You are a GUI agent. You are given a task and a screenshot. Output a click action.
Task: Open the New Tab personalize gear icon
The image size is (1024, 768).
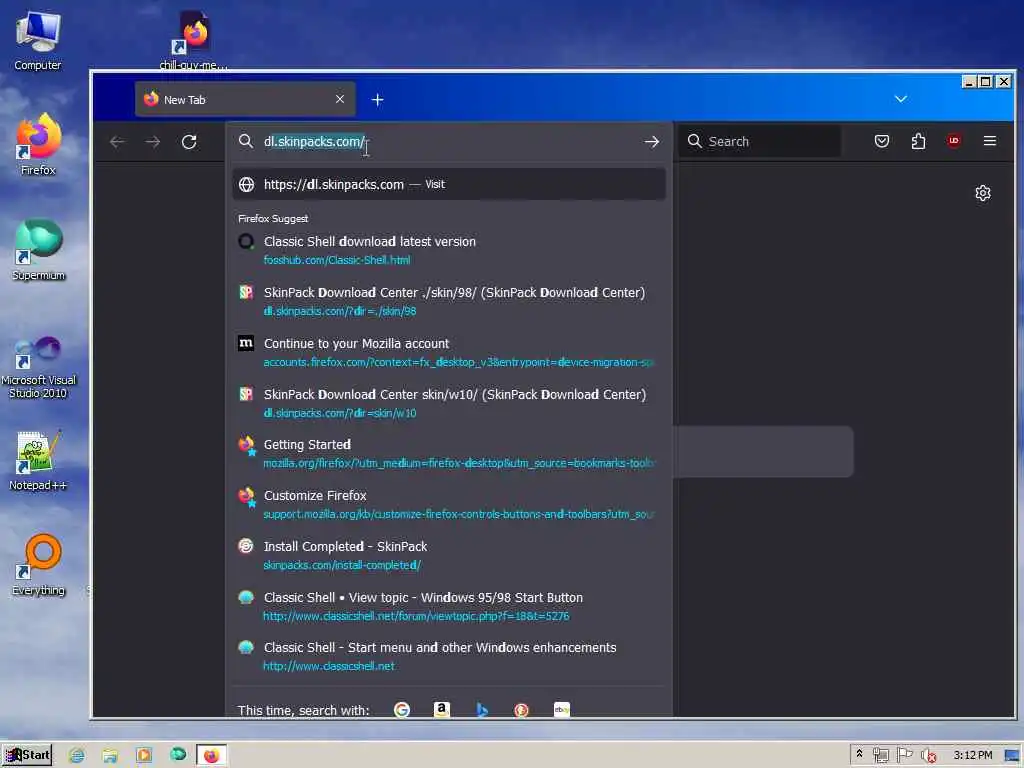(983, 193)
